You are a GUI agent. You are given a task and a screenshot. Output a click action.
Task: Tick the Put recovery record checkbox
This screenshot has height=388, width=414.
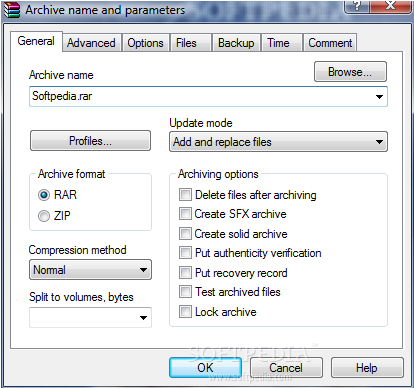(185, 273)
